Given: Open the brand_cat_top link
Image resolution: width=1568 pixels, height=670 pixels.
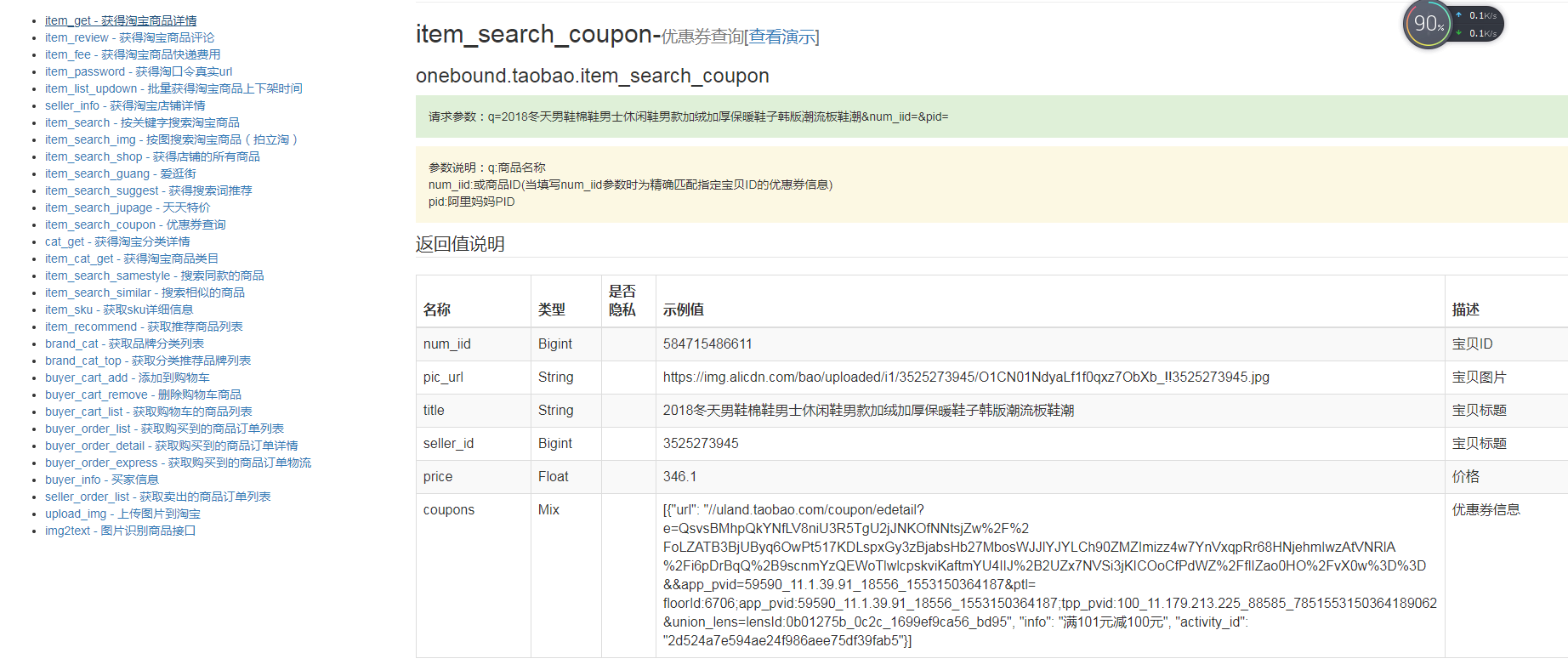Looking at the screenshot, I should [x=148, y=361].
